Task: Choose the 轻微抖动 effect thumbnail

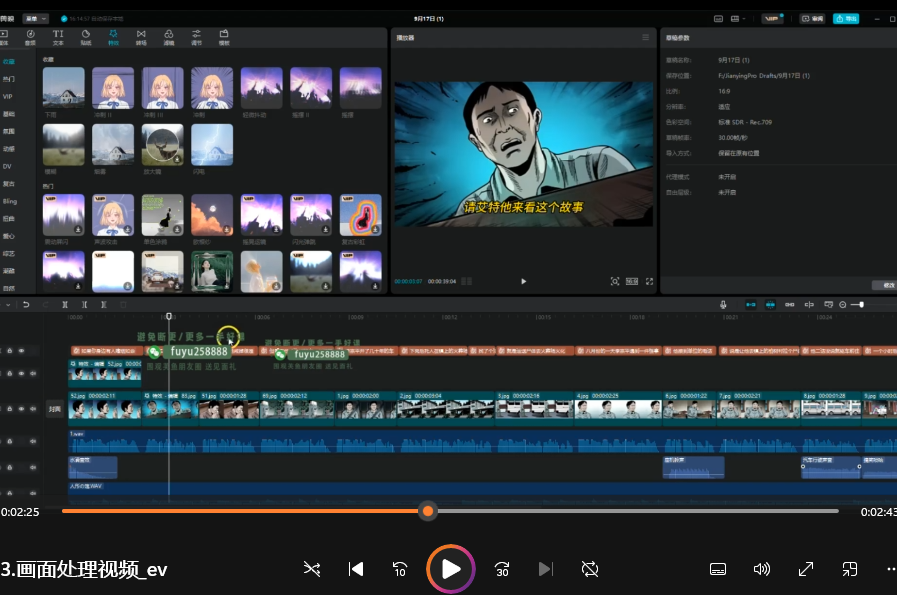Action: click(261, 88)
